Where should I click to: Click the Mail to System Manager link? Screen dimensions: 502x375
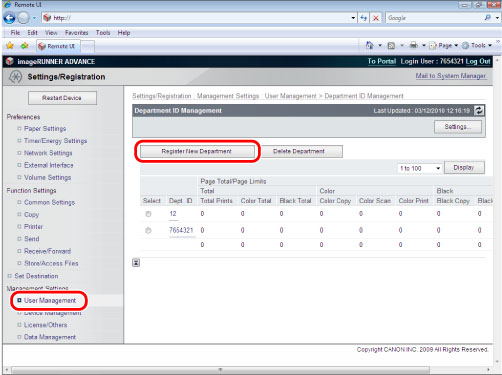tap(450, 76)
